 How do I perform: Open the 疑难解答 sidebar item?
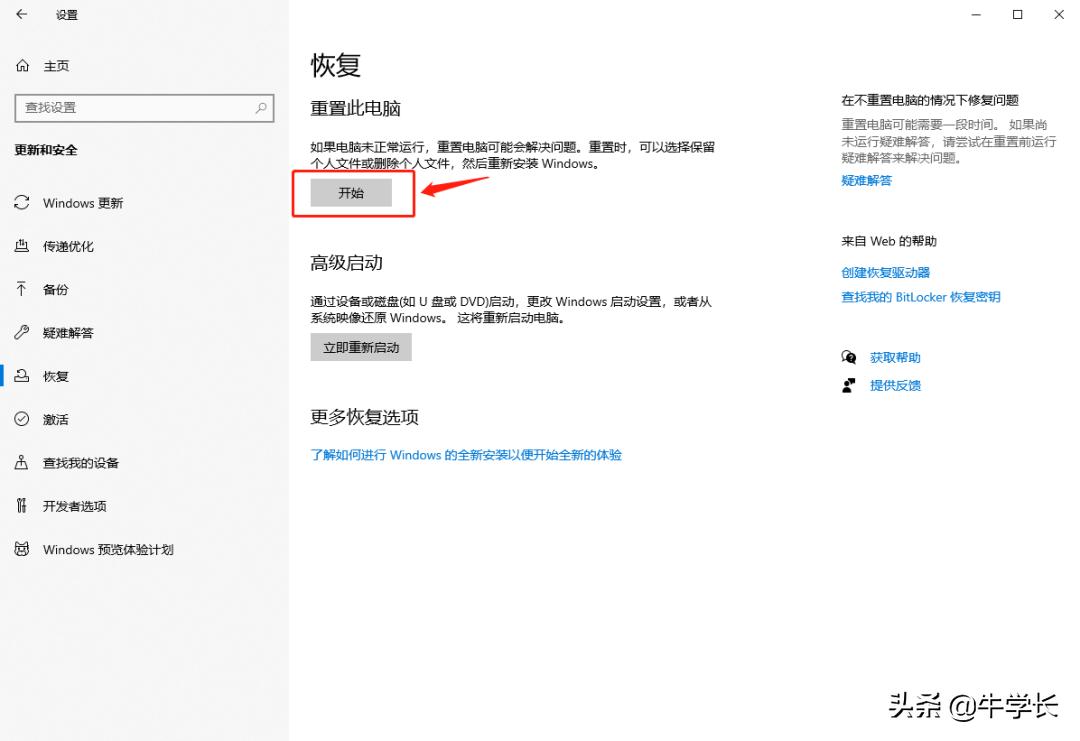(x=22, y=332)
